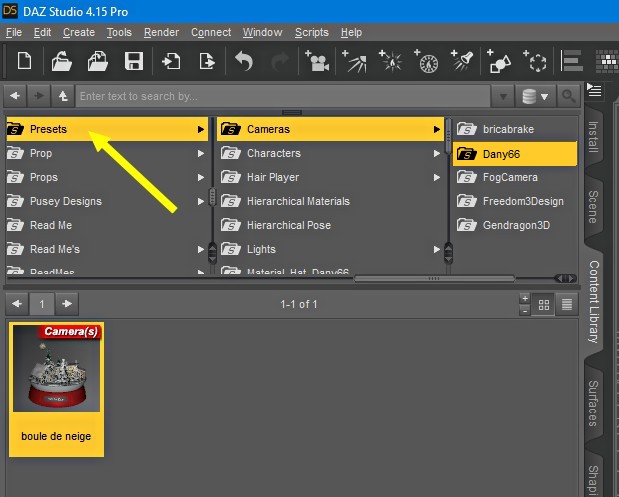Switch to the Scene tab

[x=593, y=207]
